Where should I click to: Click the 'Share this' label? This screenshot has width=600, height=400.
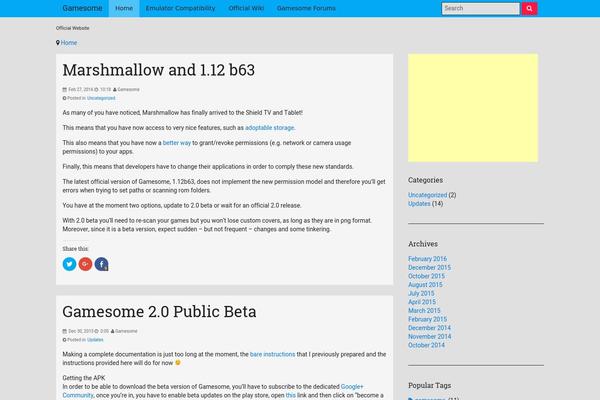(x=75, y=249)
